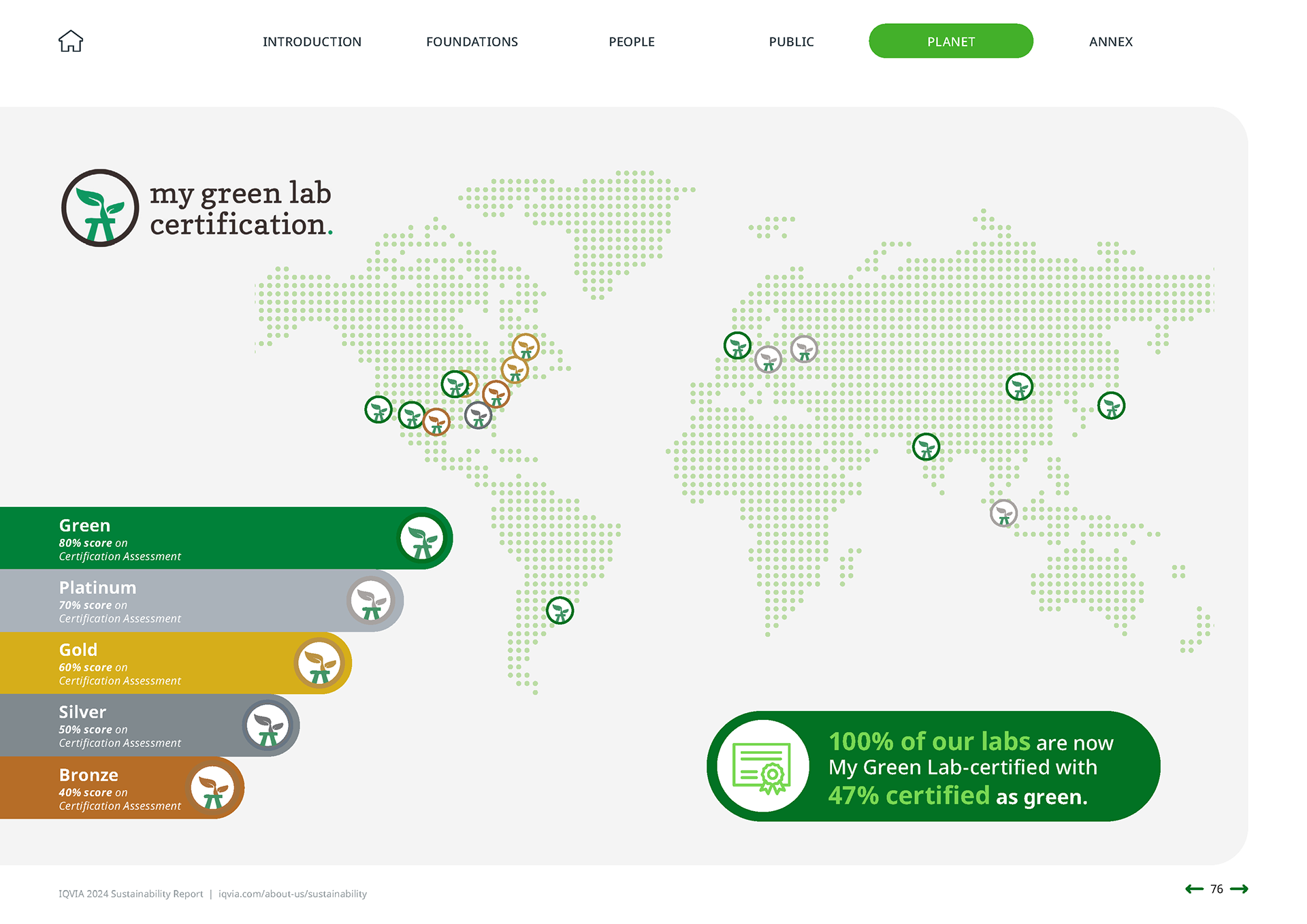This screenshot has width=1307, height=924.
Task: Click the home icon
Action: click(x=71, y=41)
